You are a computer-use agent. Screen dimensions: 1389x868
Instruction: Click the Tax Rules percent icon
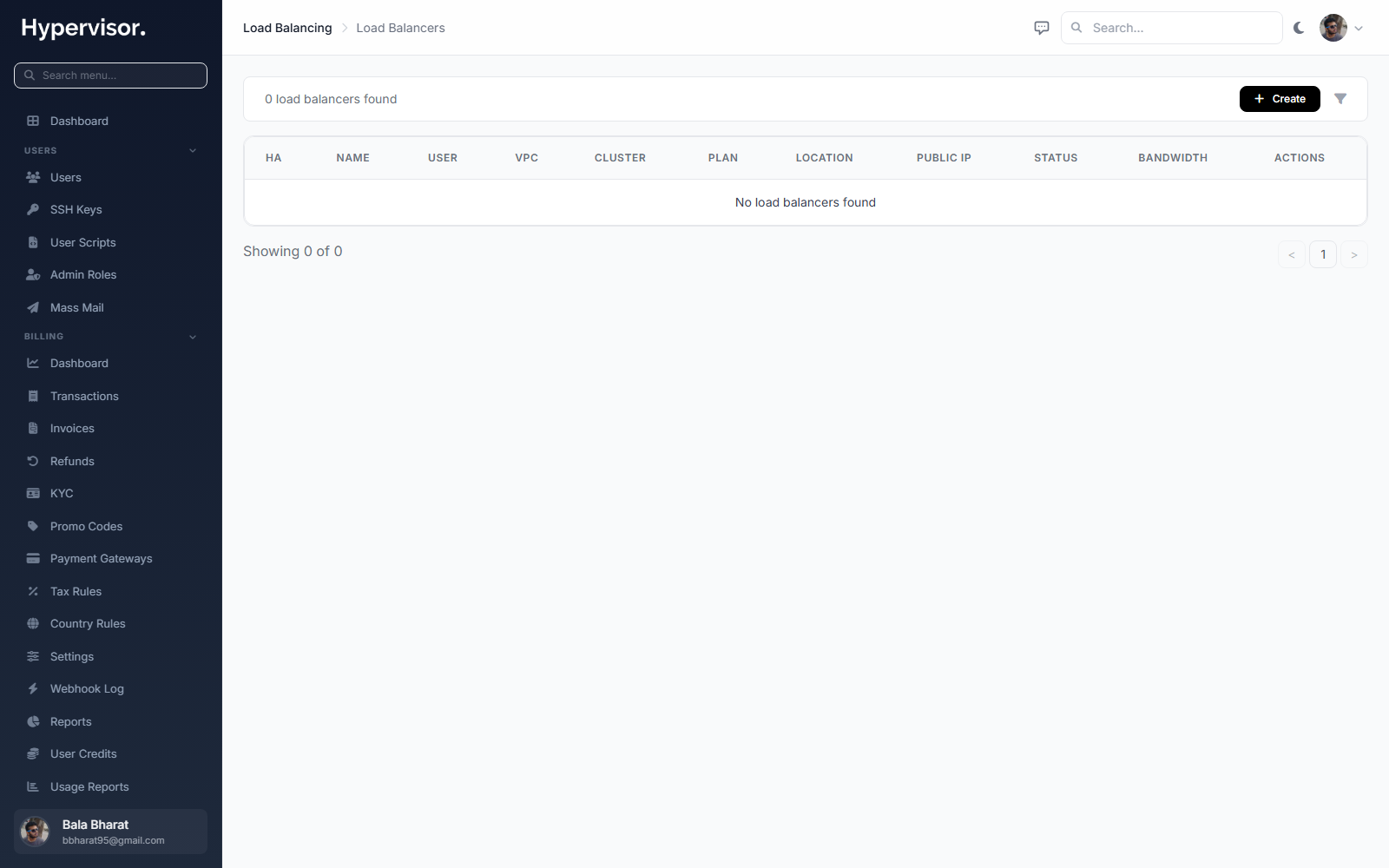click(x=33, y=591)
